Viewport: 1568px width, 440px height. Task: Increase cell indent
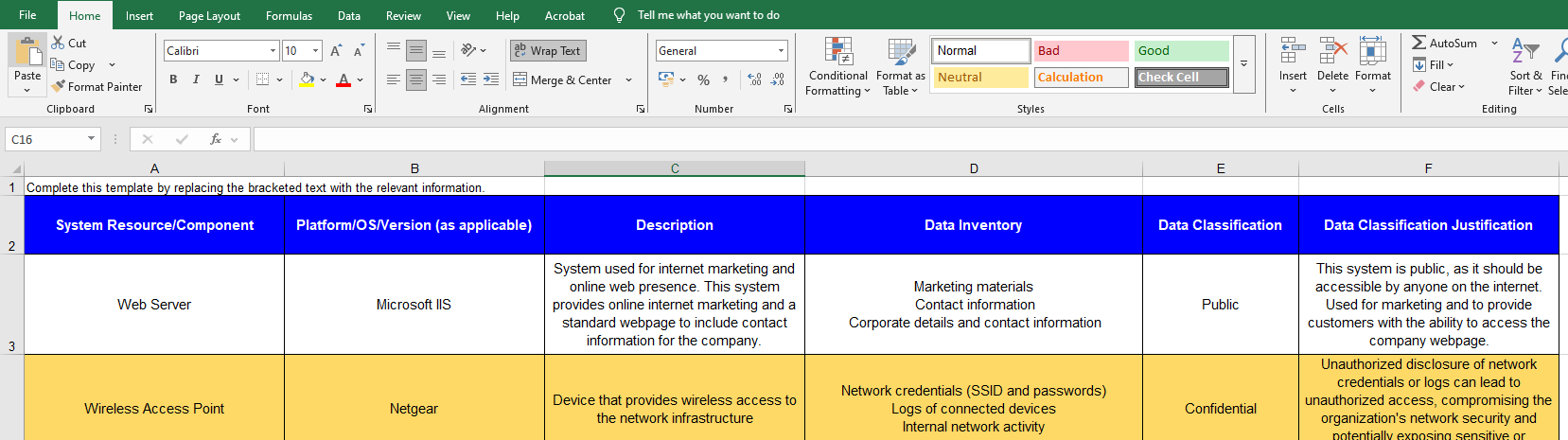(491, 79)
